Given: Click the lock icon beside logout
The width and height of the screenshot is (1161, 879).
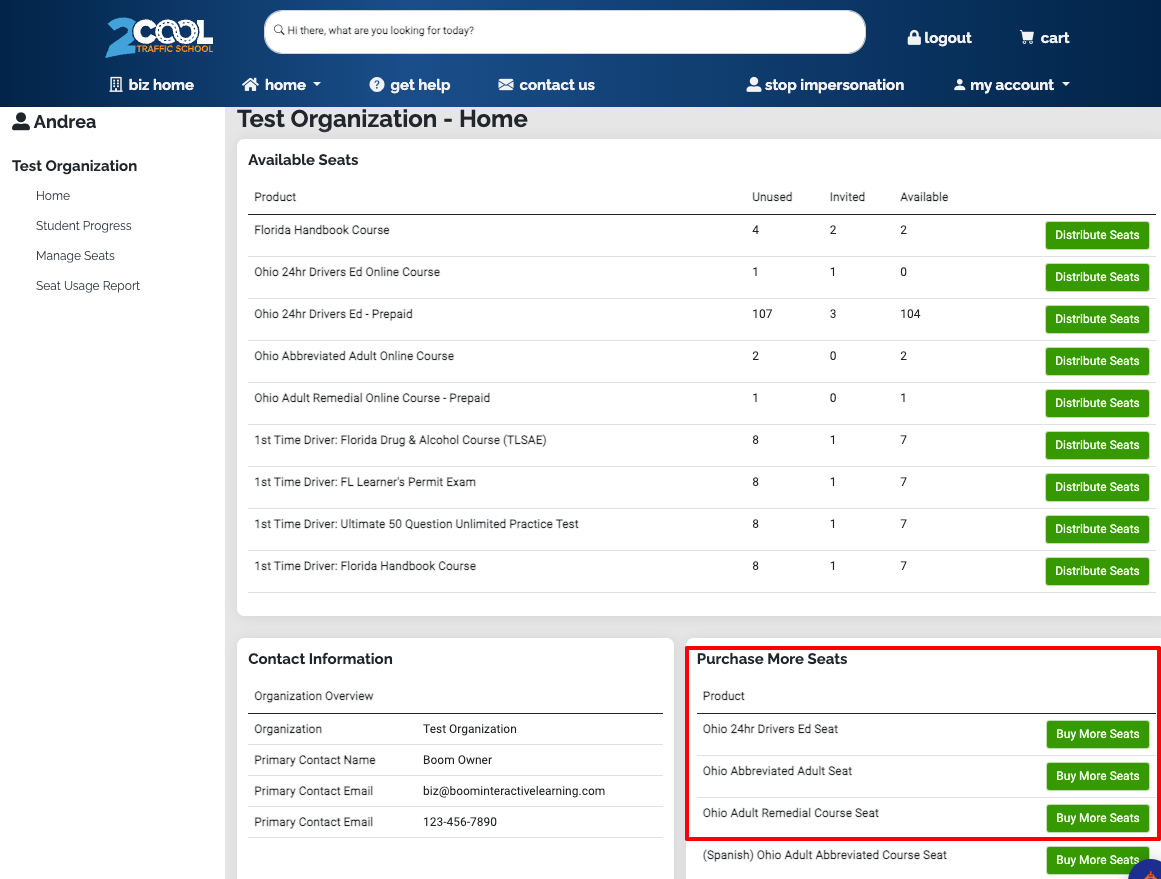Looking at the screenshot, I should (x=914, y=37).
